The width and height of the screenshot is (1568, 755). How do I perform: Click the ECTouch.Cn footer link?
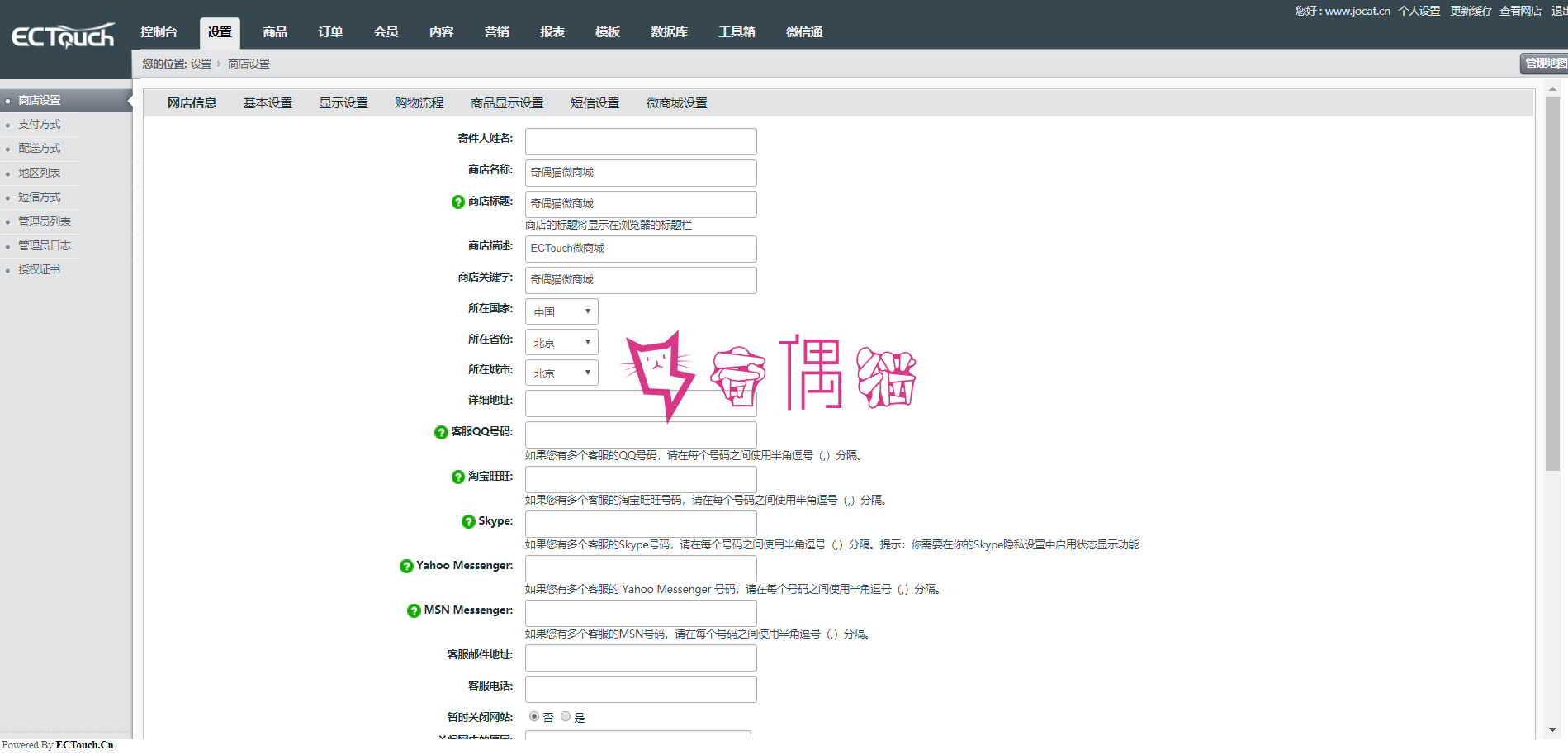coord(84,745)
